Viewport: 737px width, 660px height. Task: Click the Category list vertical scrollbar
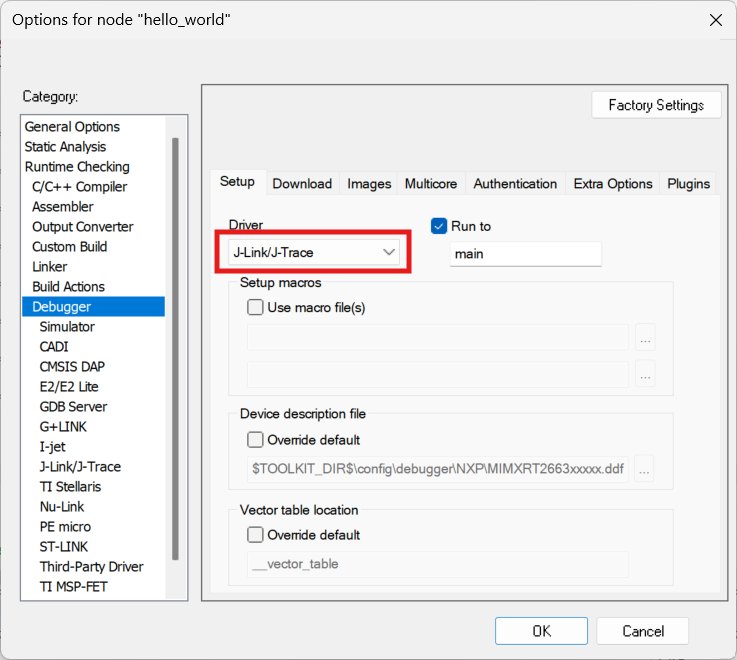coord(175,348)
